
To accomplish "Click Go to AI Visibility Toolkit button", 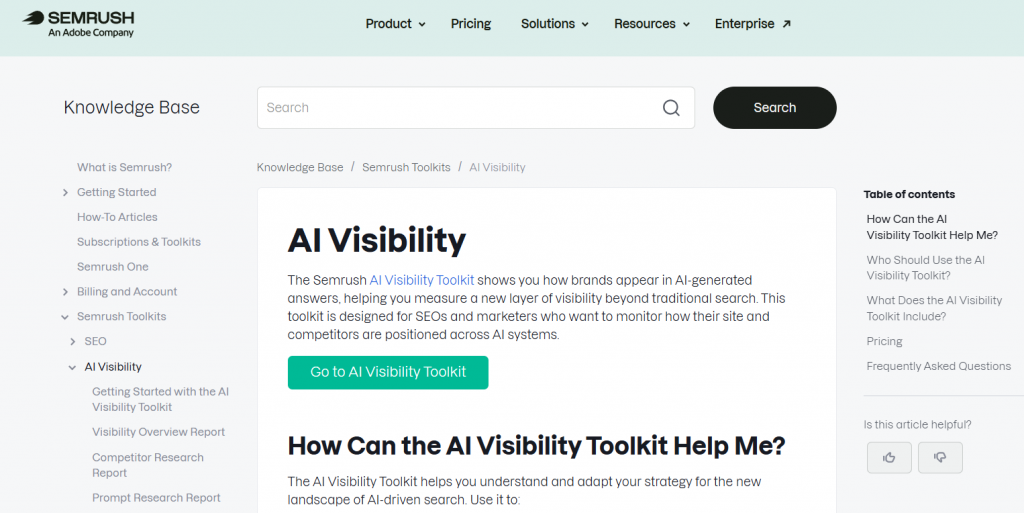I will (388, 372).
